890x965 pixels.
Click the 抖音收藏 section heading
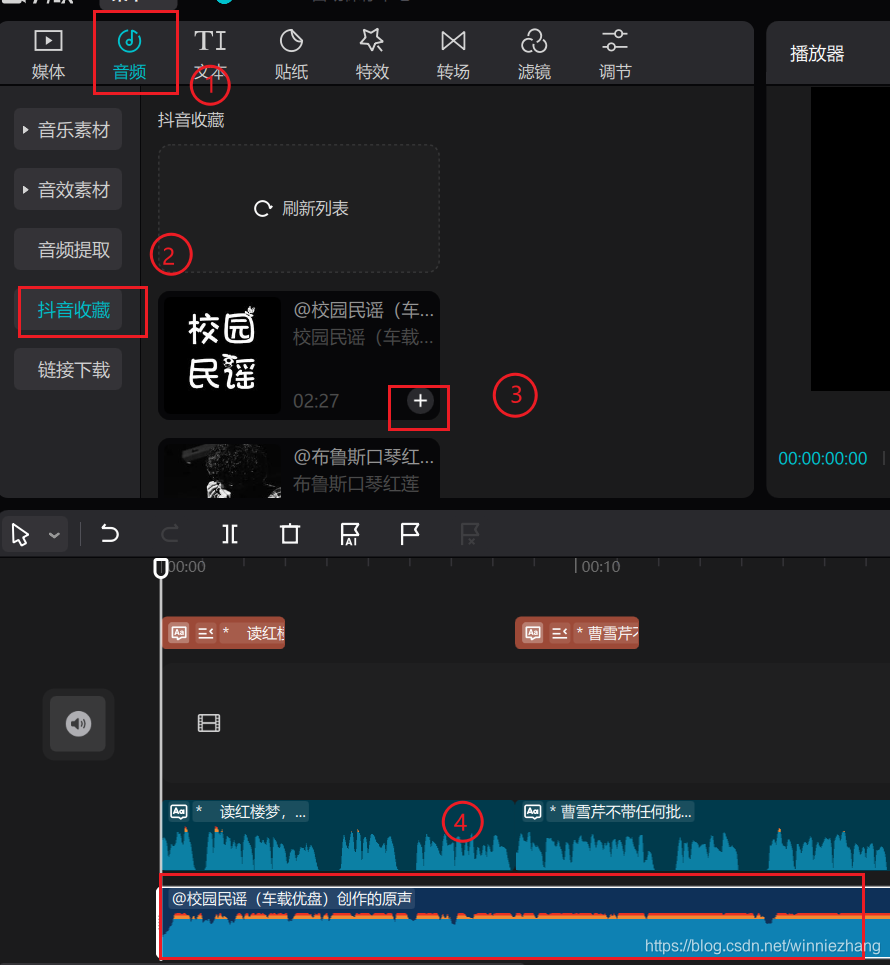(x=191, y=120)
